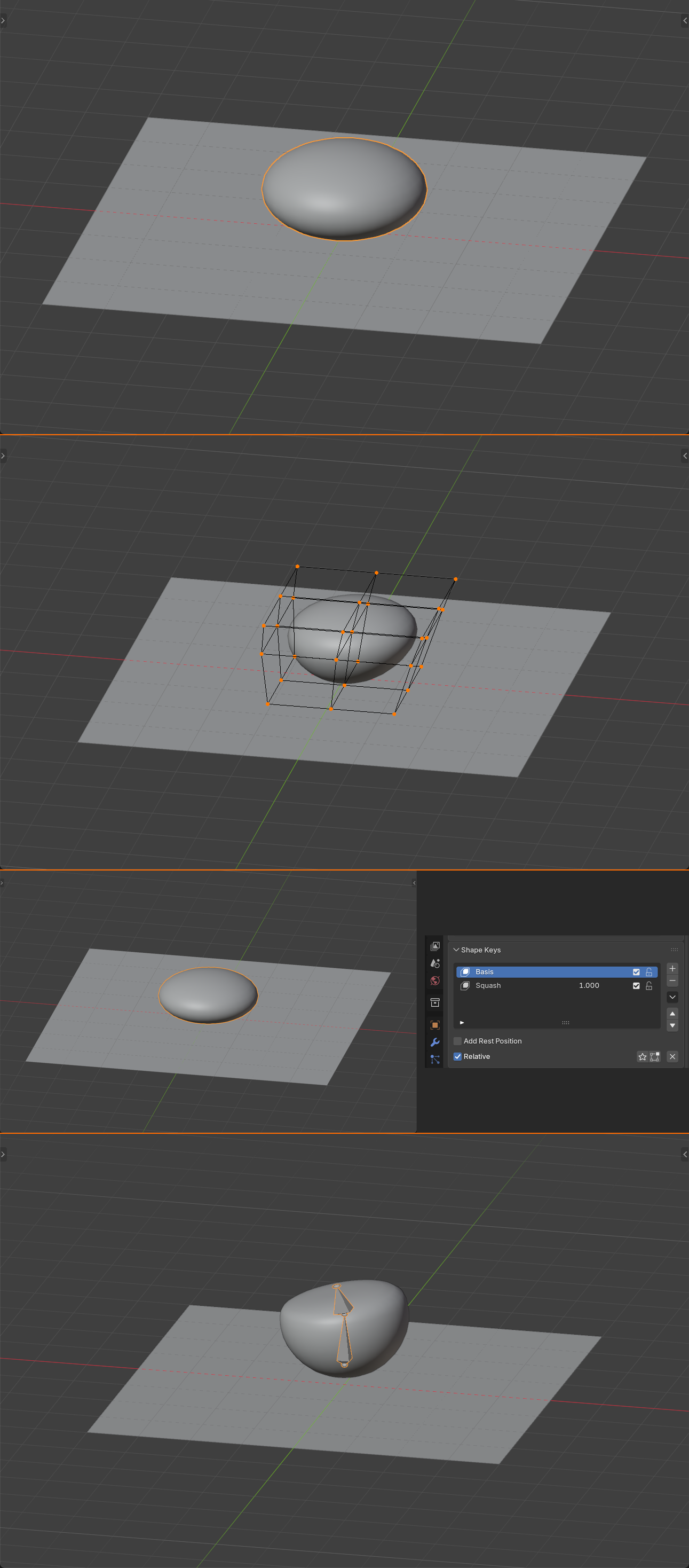Click the shape key list resize handle
The image size is (689, 1568).
tap(566, 1023)
